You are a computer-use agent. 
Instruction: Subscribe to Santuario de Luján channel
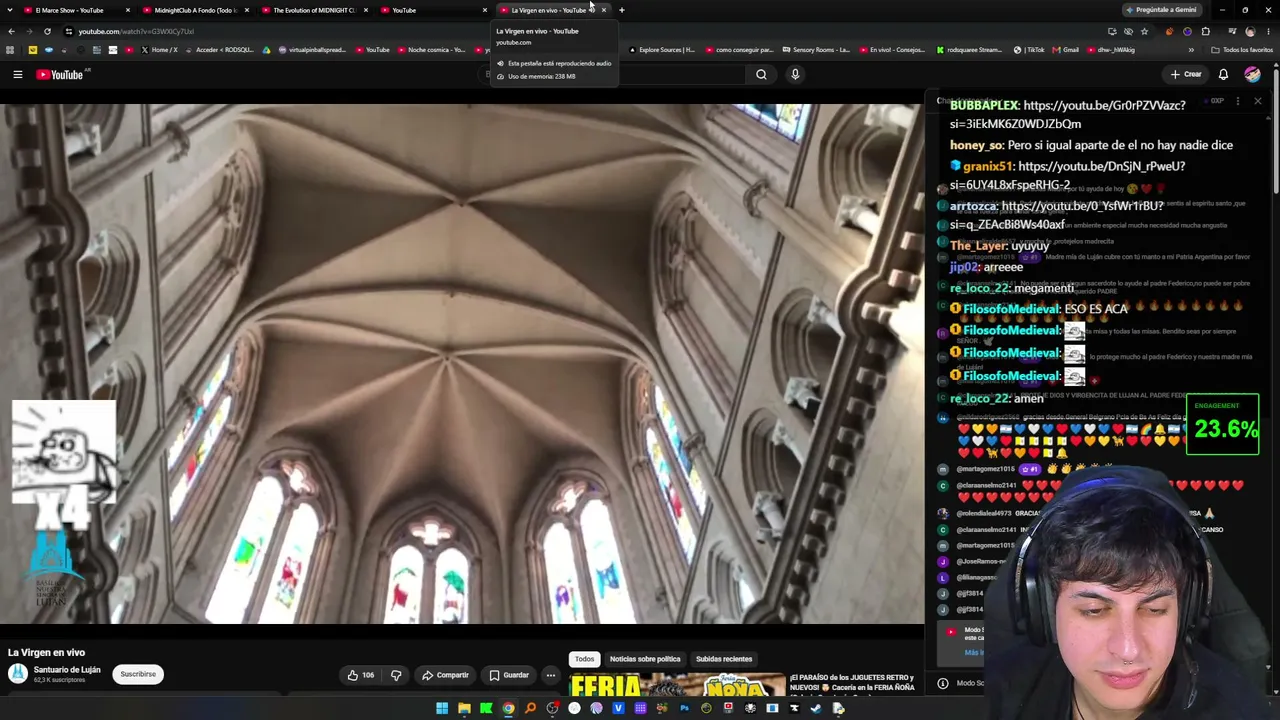coord(138,674)
